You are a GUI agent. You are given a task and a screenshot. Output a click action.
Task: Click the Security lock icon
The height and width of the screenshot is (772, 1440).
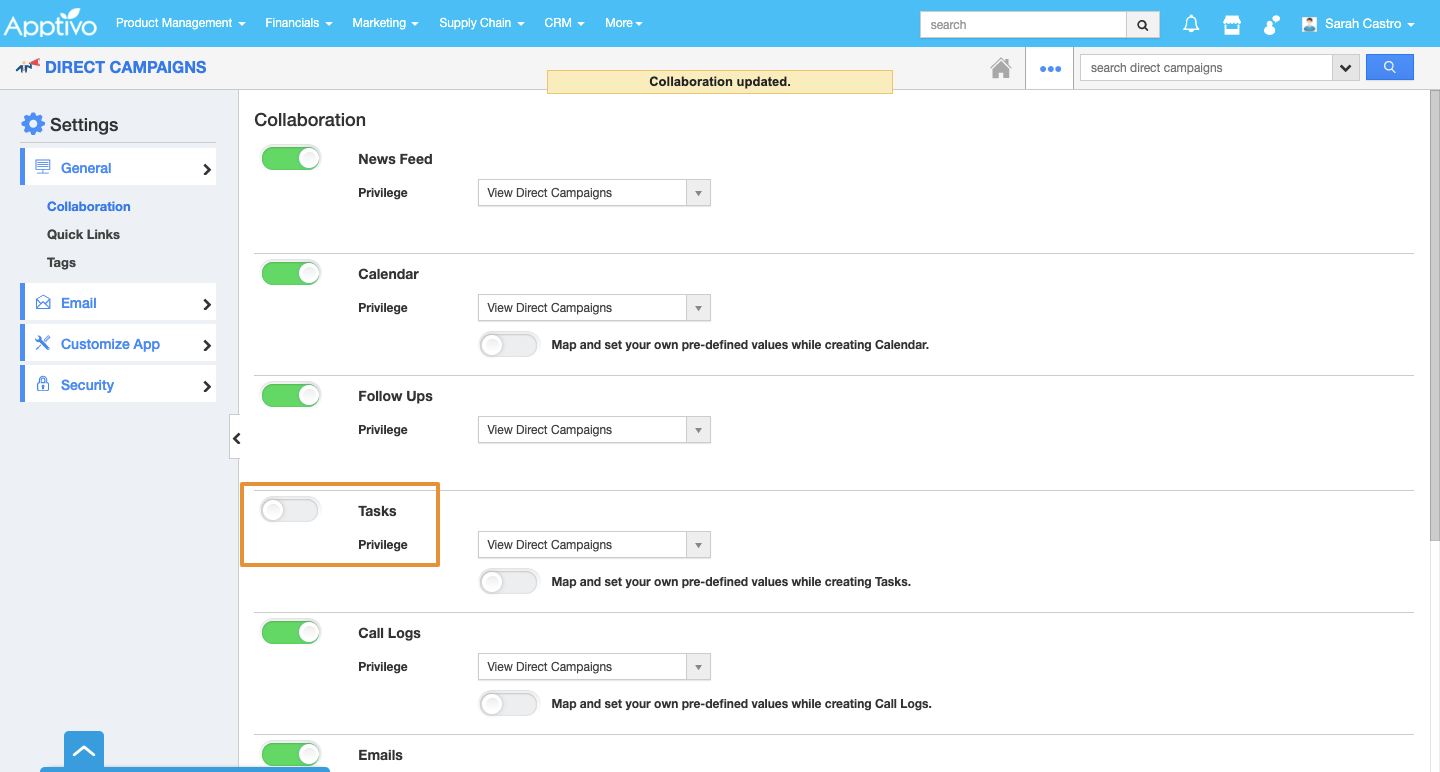point(43,384)
